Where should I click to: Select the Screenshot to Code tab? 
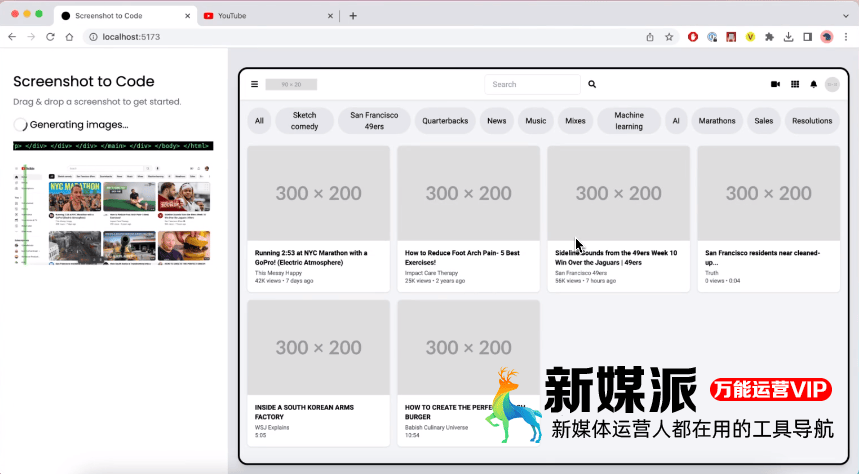[x=125, y=16]
